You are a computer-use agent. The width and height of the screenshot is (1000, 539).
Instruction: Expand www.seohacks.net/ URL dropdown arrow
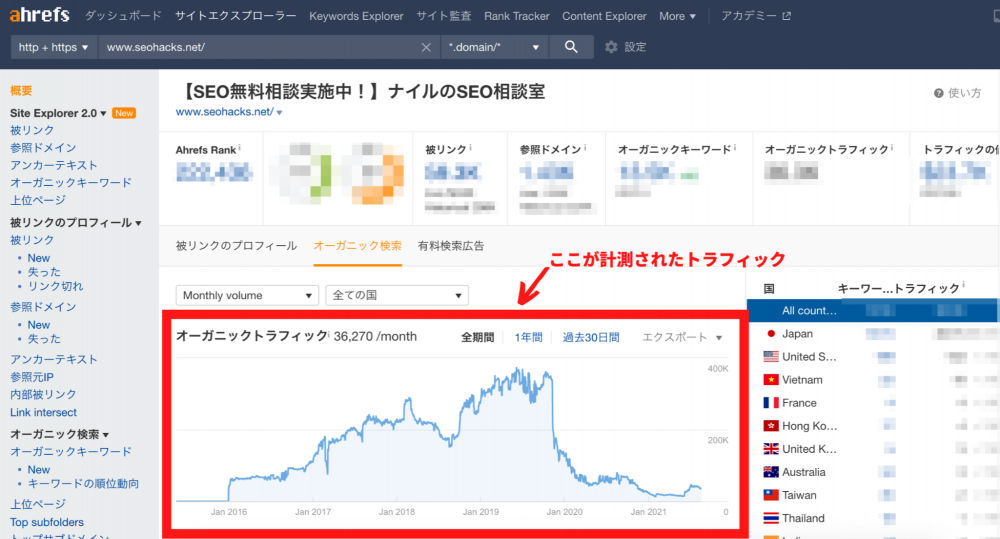tap(279, 113)
